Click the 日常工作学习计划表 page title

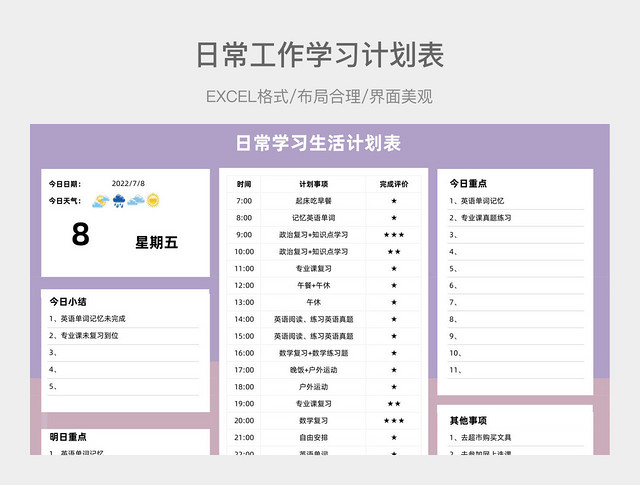(x=320, y=55)
